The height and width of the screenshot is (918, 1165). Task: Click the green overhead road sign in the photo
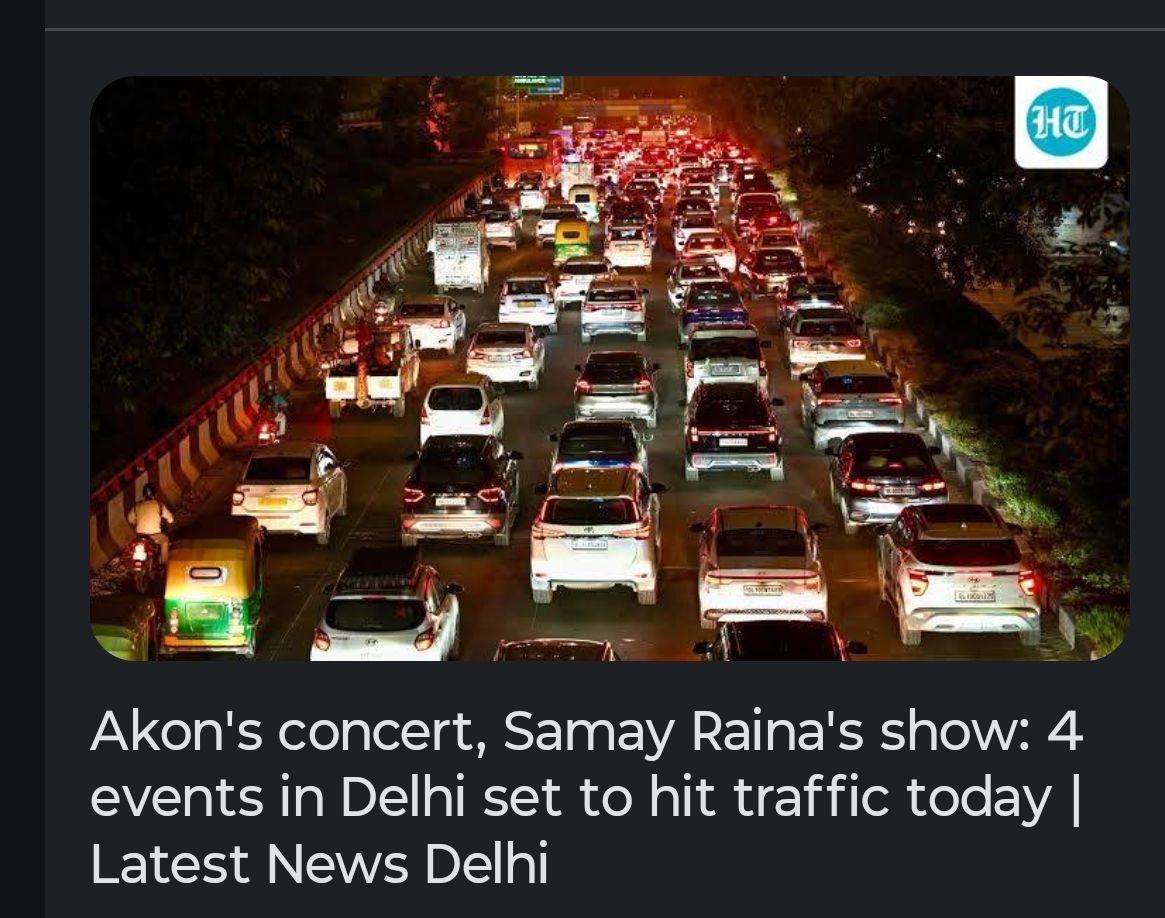[x=538, y=84]
